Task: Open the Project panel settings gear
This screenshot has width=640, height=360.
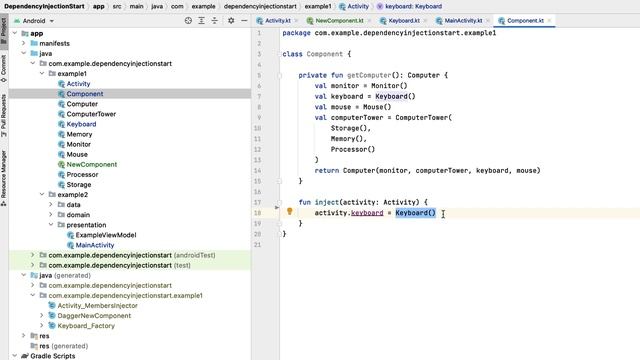Action: pos(231,20)
